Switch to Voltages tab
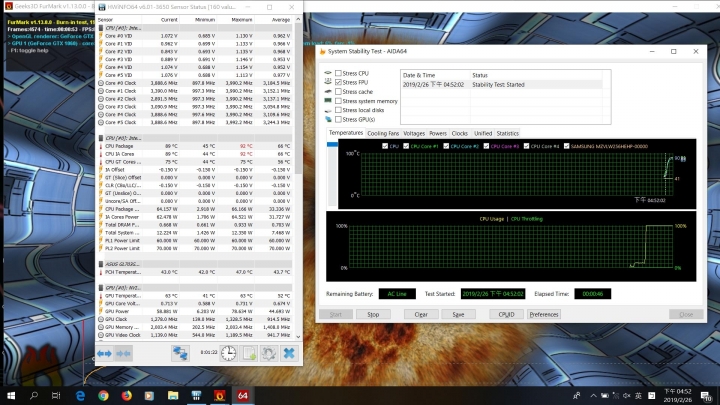The height and width of the screenshot is (405, 720). [414, 133]
